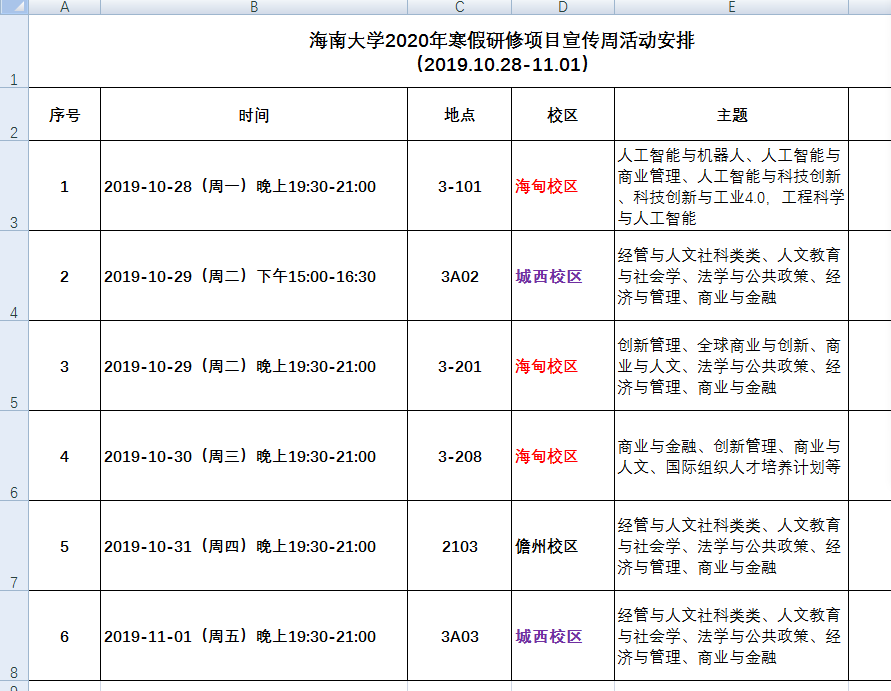The width and height of the screenshot is (891, 691).
Task: Select row 7 header
Action: (14, 546)
